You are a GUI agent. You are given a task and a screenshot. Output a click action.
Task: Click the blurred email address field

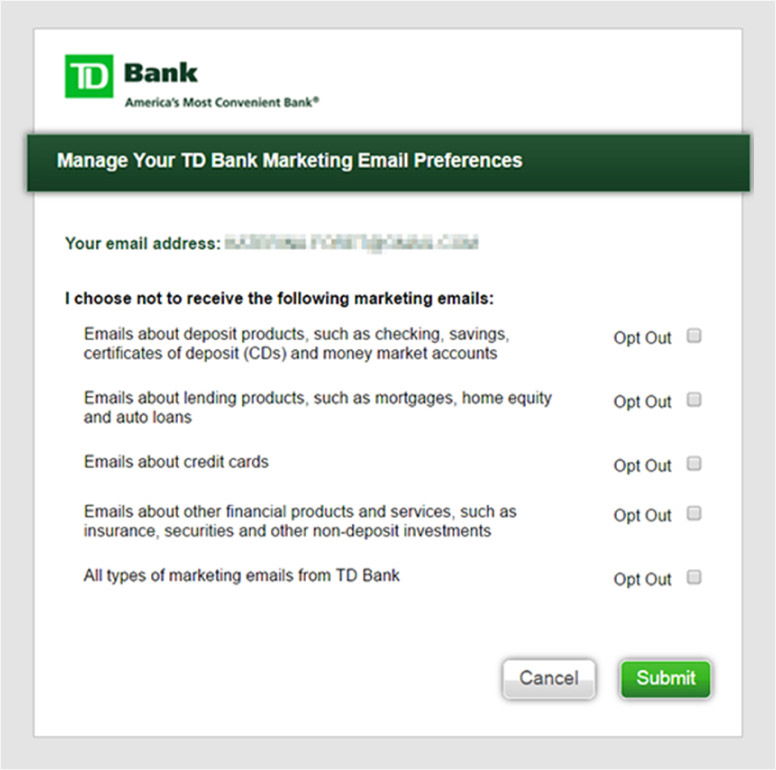click(x=351, y=243)
